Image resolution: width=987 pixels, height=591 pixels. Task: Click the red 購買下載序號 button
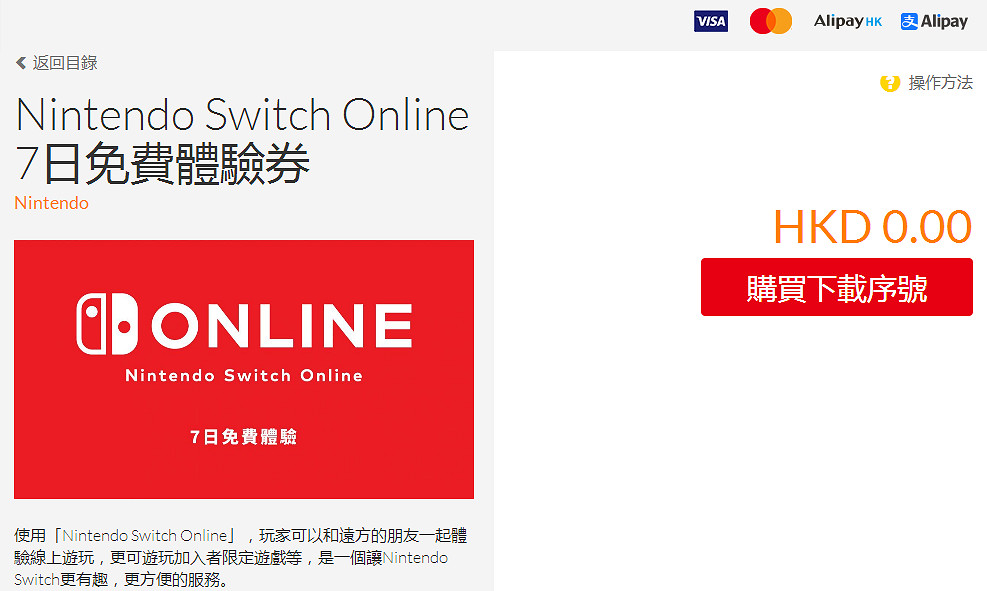coord(837,287)
